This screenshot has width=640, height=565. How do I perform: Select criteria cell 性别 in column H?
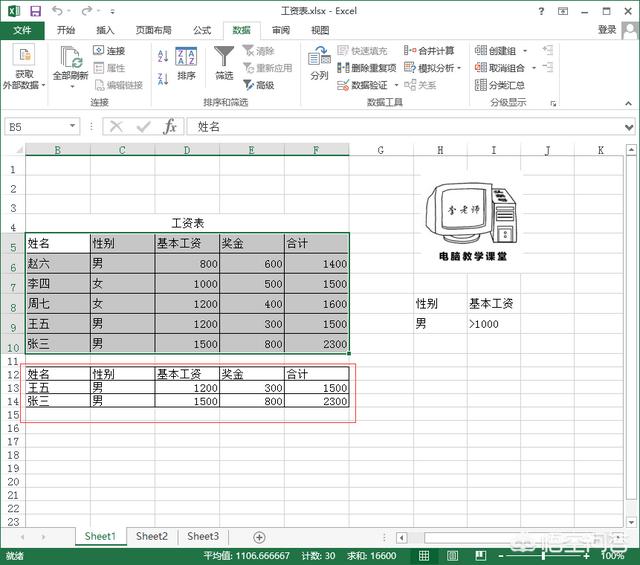(440, 304)
